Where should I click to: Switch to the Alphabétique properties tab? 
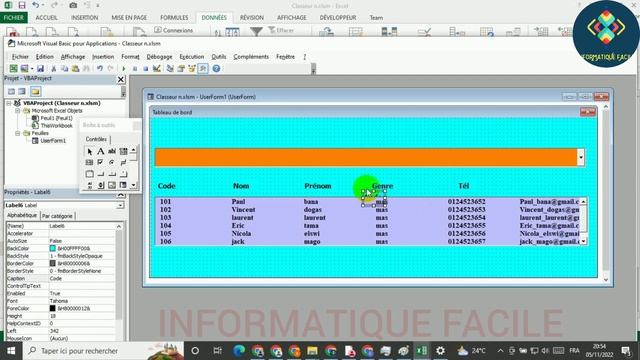pos(22,215)
